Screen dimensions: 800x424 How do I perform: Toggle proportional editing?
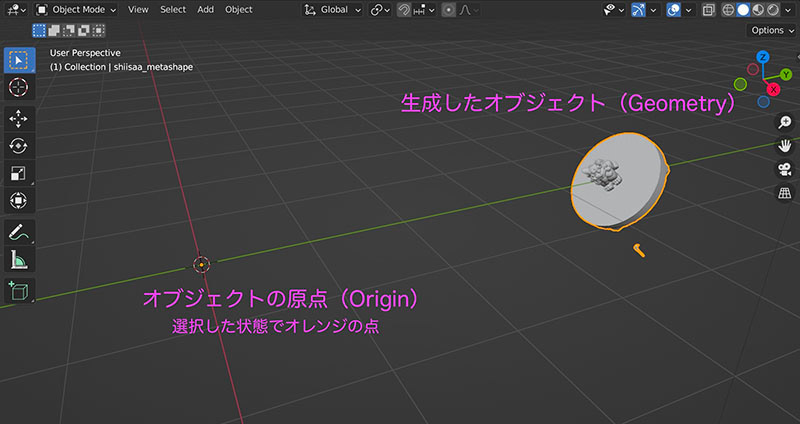tap(449, 10)
